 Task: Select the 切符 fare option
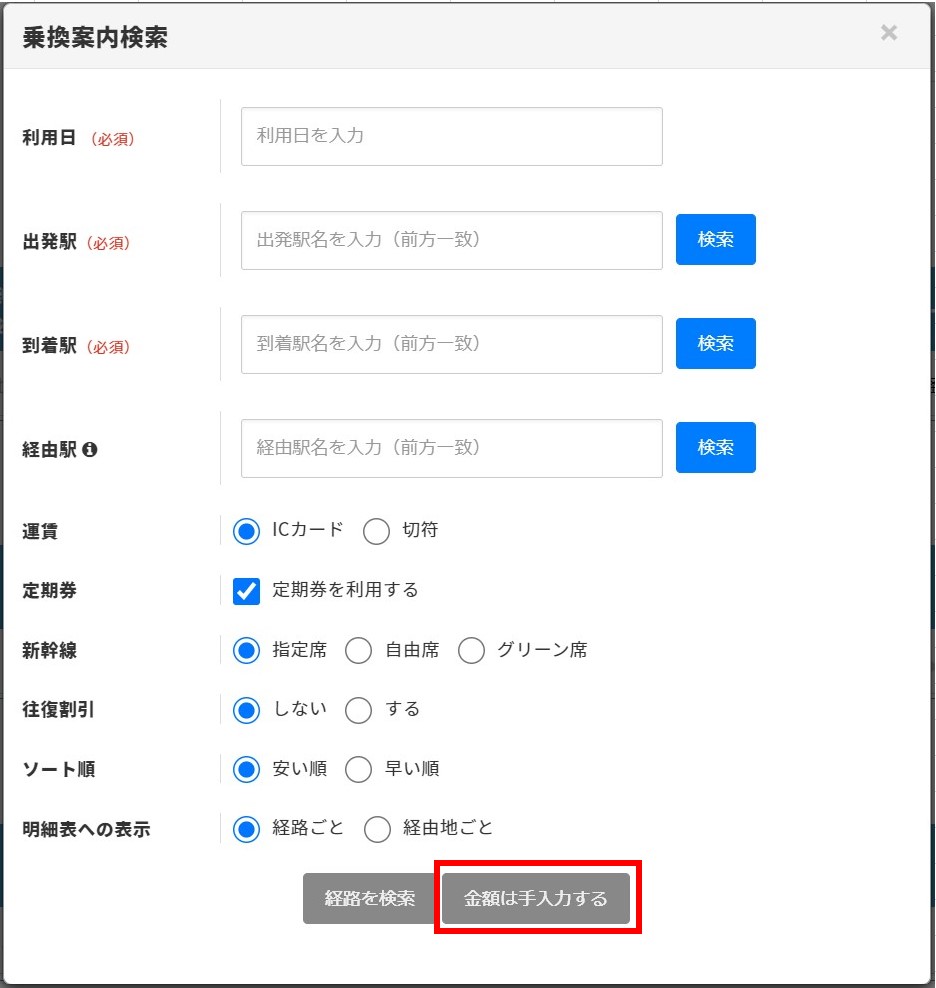coord(376,532)
